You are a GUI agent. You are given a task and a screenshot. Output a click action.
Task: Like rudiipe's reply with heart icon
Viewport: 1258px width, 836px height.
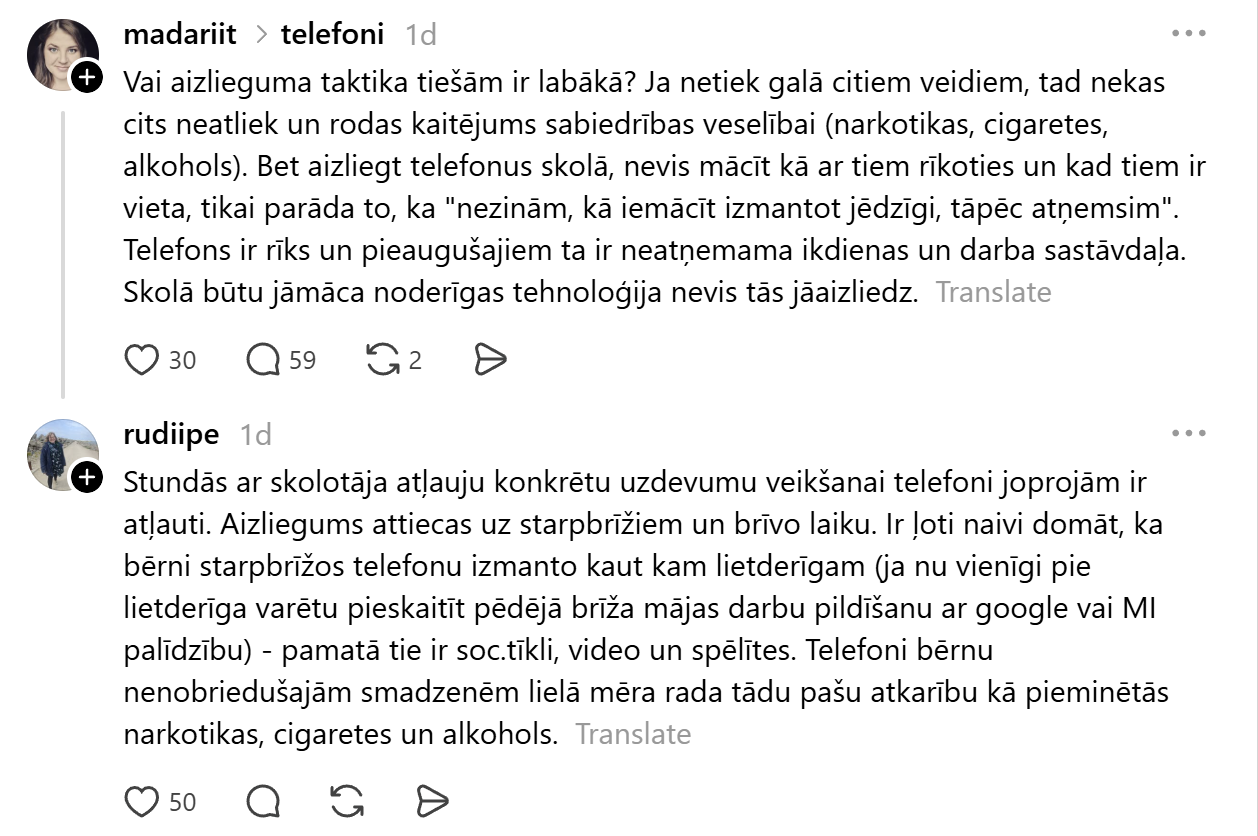pos(142,801)
